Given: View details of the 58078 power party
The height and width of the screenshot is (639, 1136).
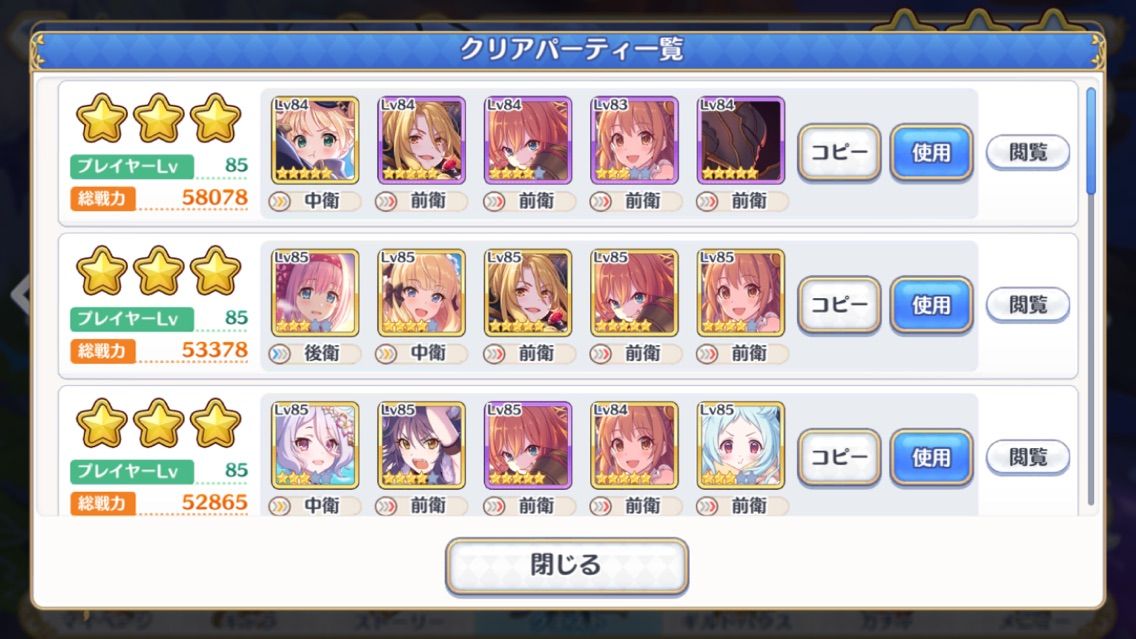Looking at the screenshot, I should [x=1027, y=152].
